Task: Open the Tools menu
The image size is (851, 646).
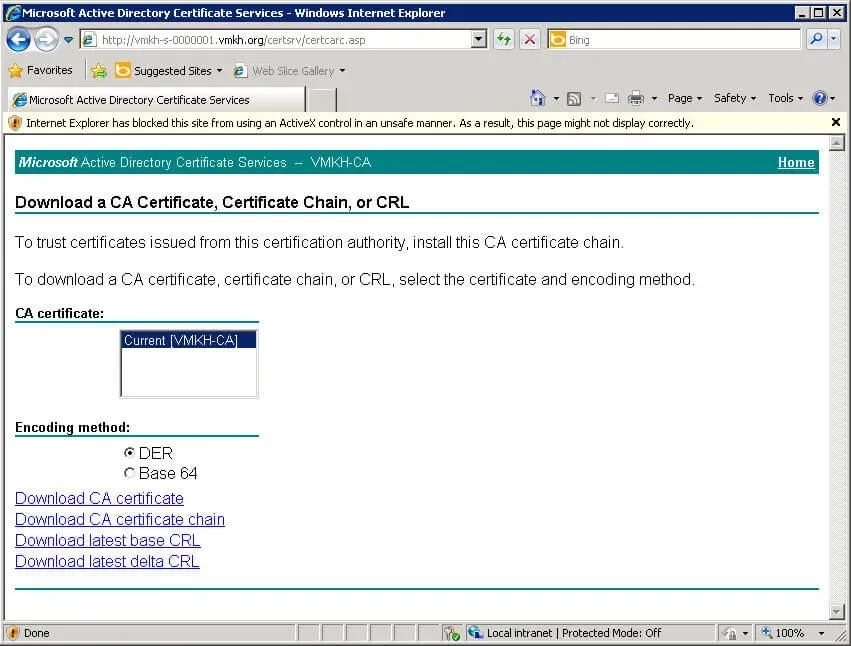Action: 785,98
